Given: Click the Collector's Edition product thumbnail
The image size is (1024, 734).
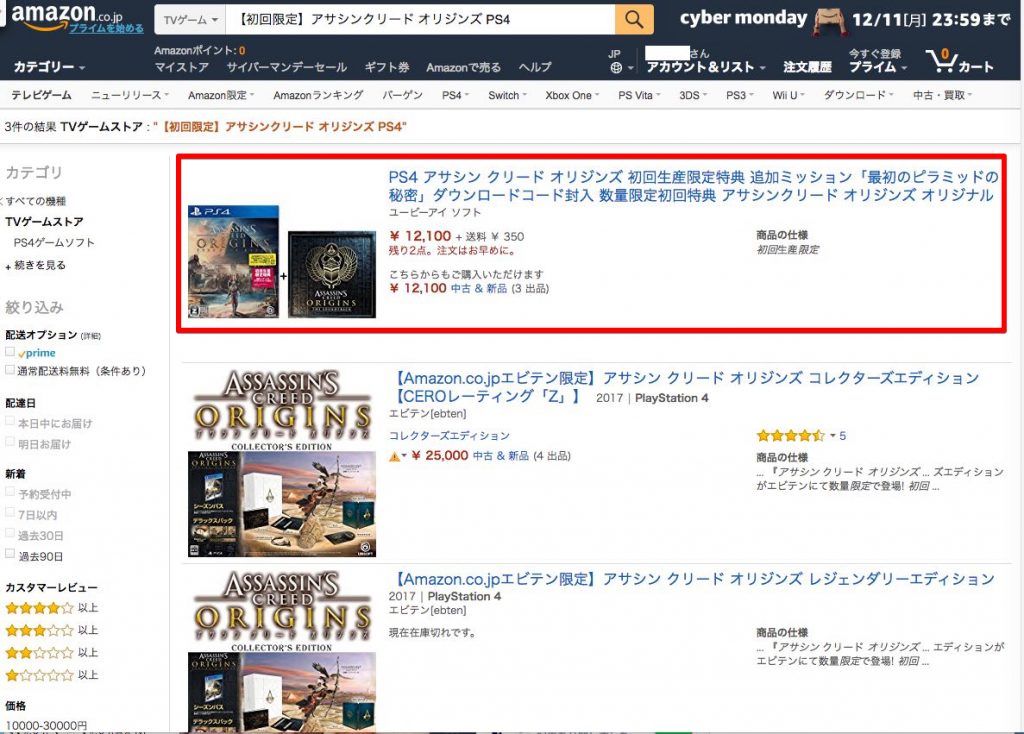Looking at the screenshot, I should [281, 462].
